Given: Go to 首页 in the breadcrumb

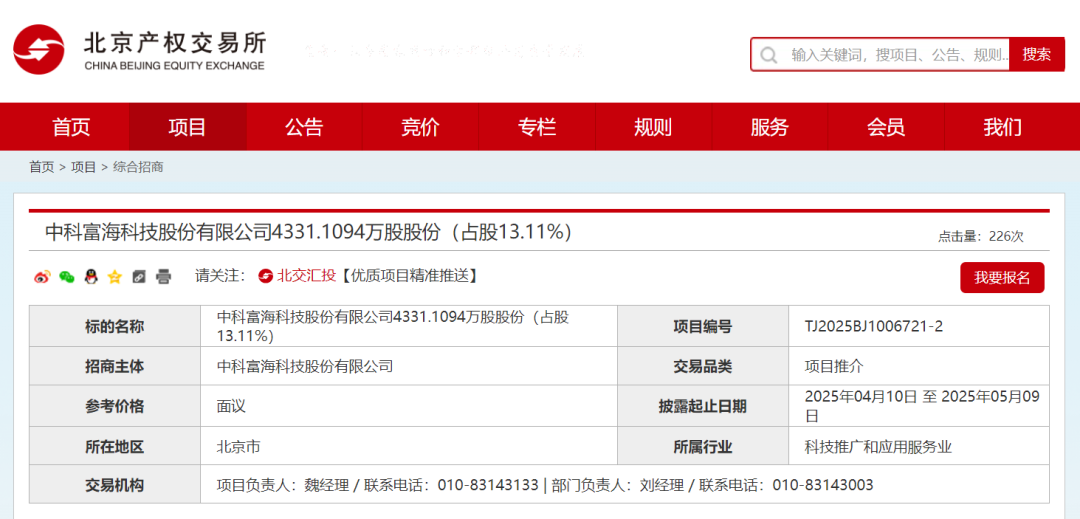Looking at the screenshot, I should point(41,167).
